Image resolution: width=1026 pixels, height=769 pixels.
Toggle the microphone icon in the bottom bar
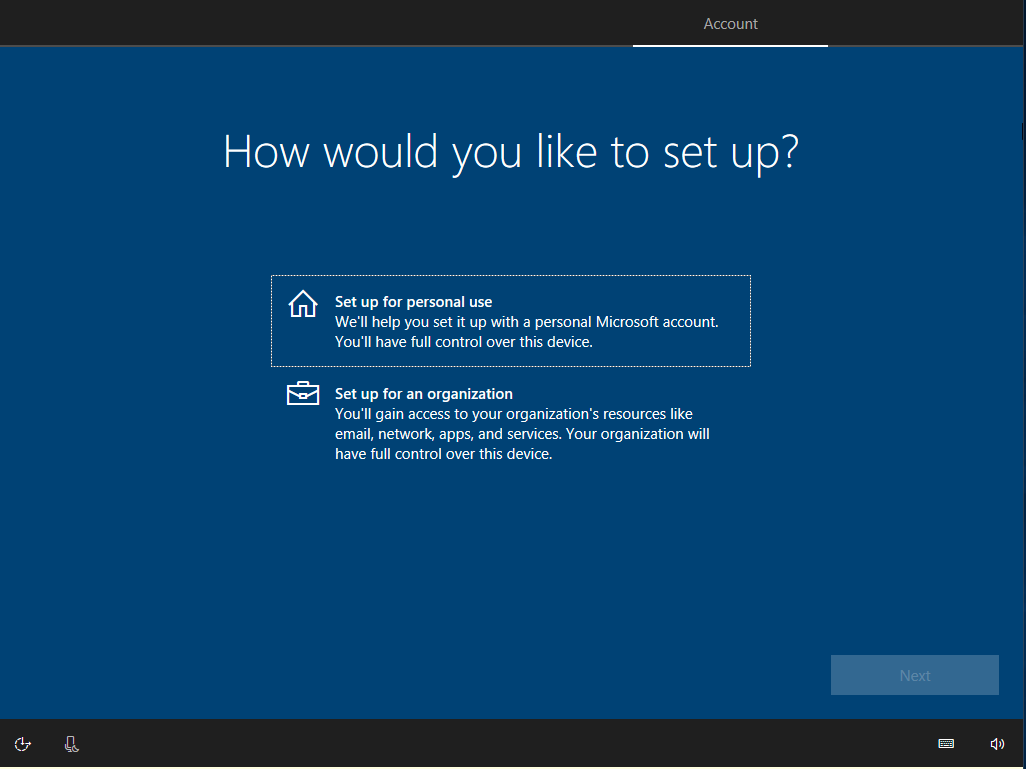[x=71, y=743]
